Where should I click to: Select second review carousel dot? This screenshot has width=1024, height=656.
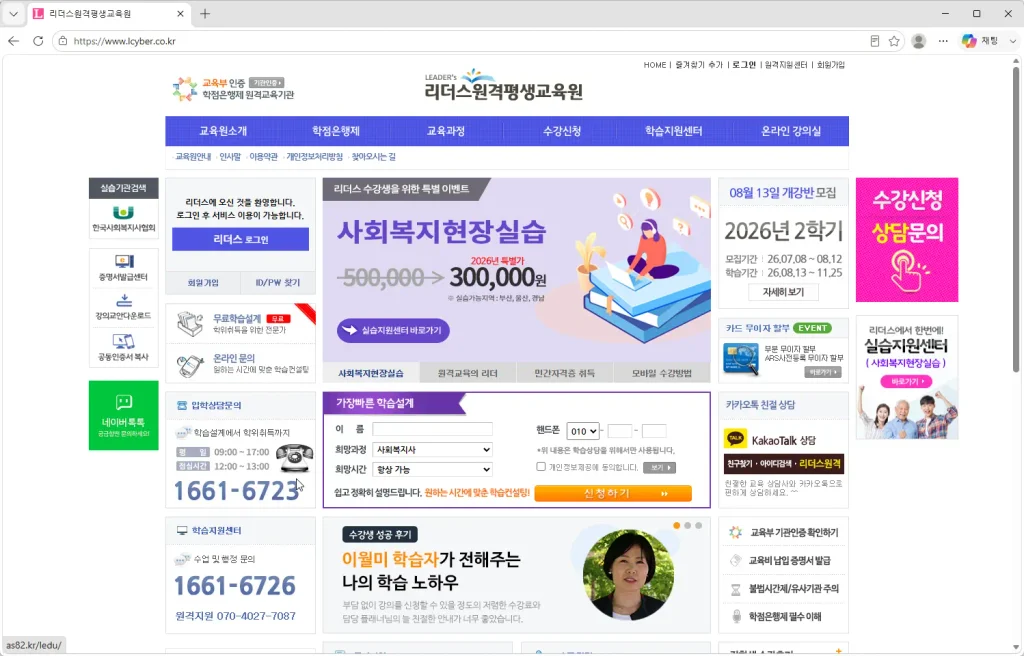tap(688, 525)
